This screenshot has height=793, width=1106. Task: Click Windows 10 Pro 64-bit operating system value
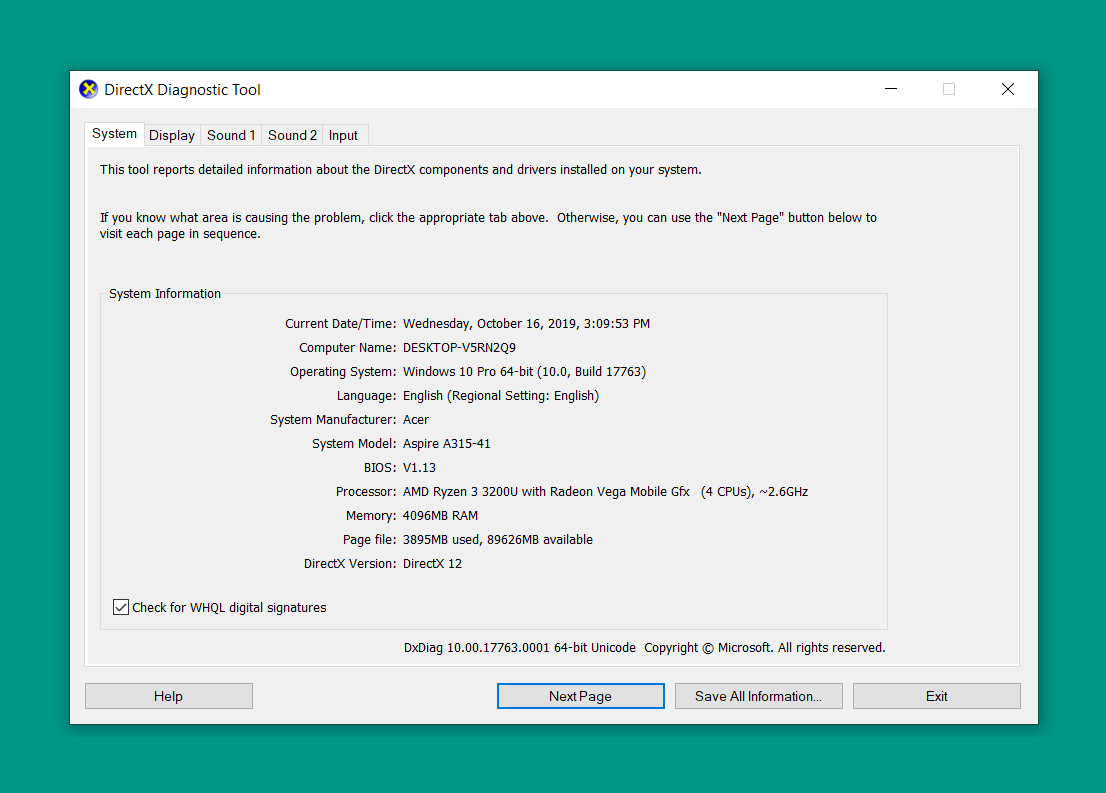pyautogui.click(x=524, y=372)
